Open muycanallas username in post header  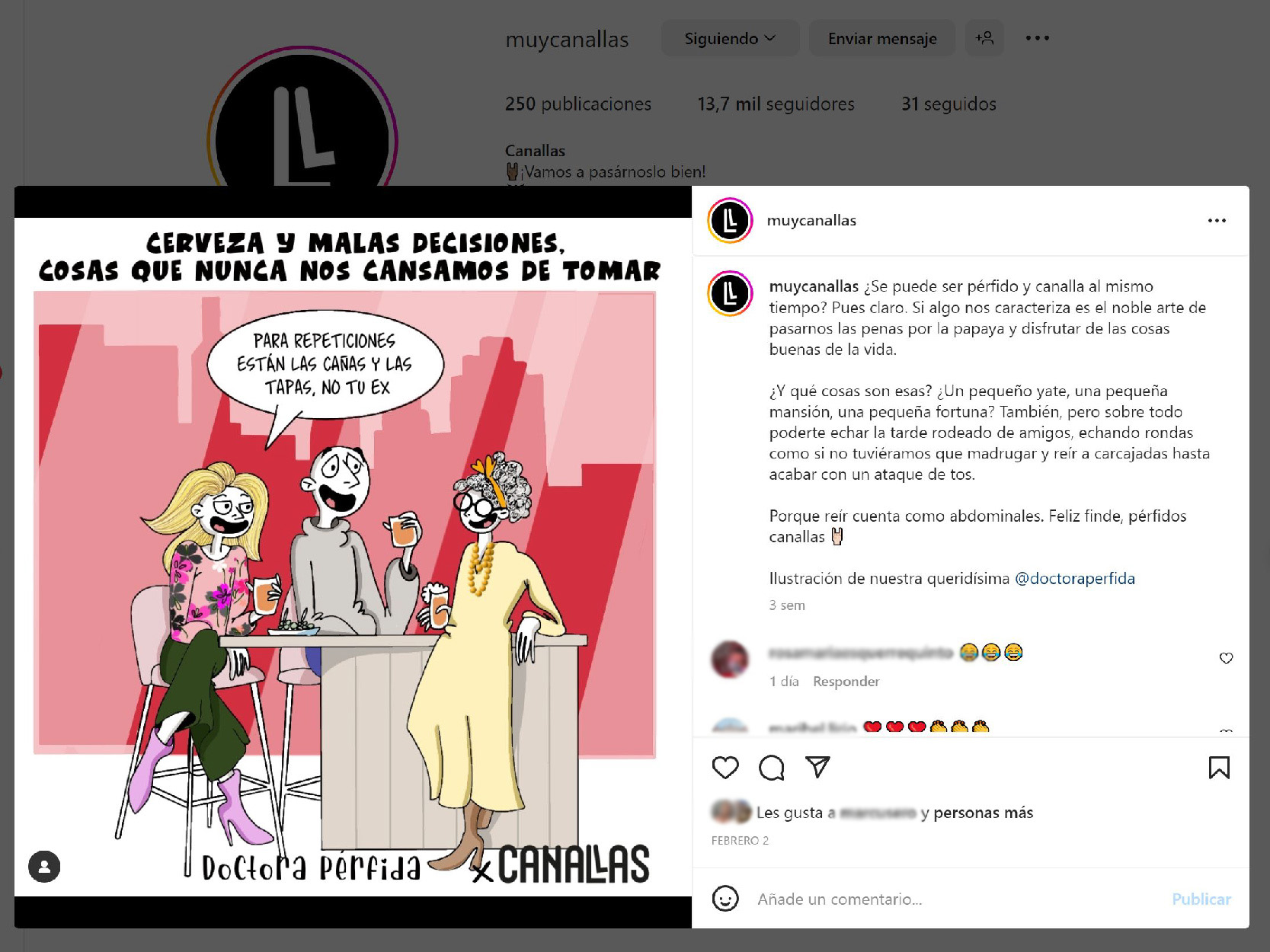click(x=811, y=221)
